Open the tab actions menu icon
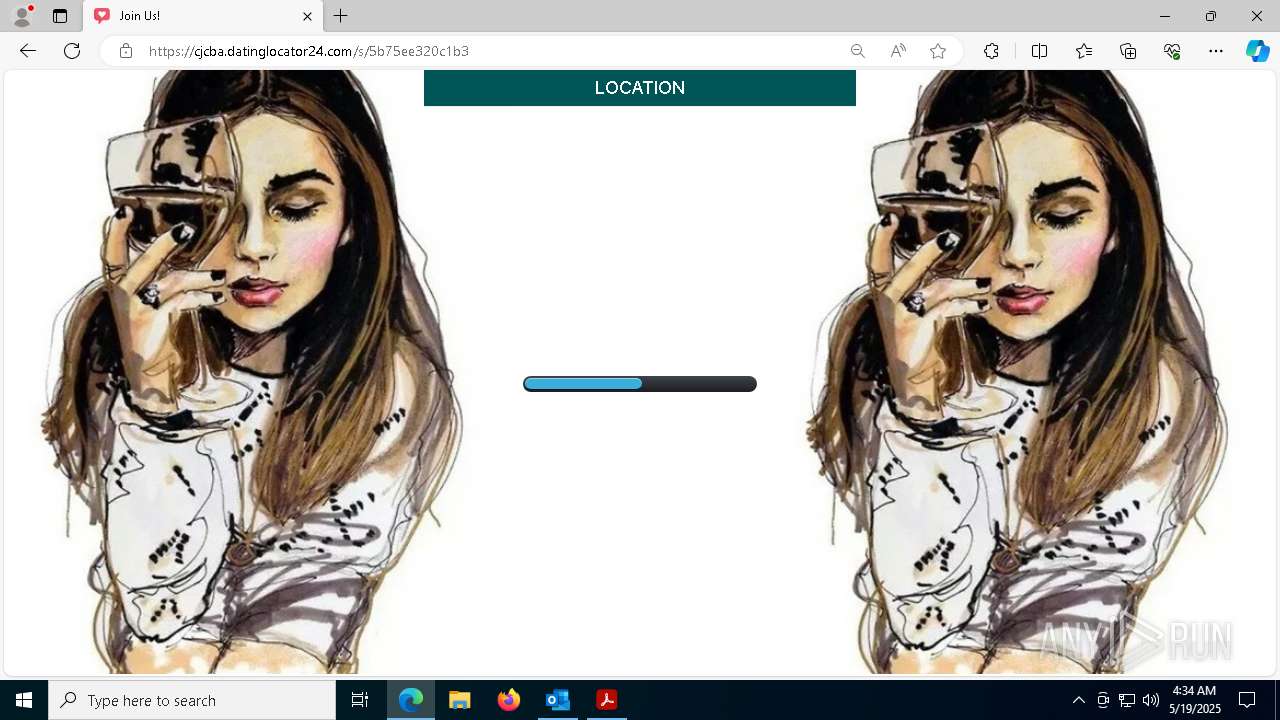 60,16
